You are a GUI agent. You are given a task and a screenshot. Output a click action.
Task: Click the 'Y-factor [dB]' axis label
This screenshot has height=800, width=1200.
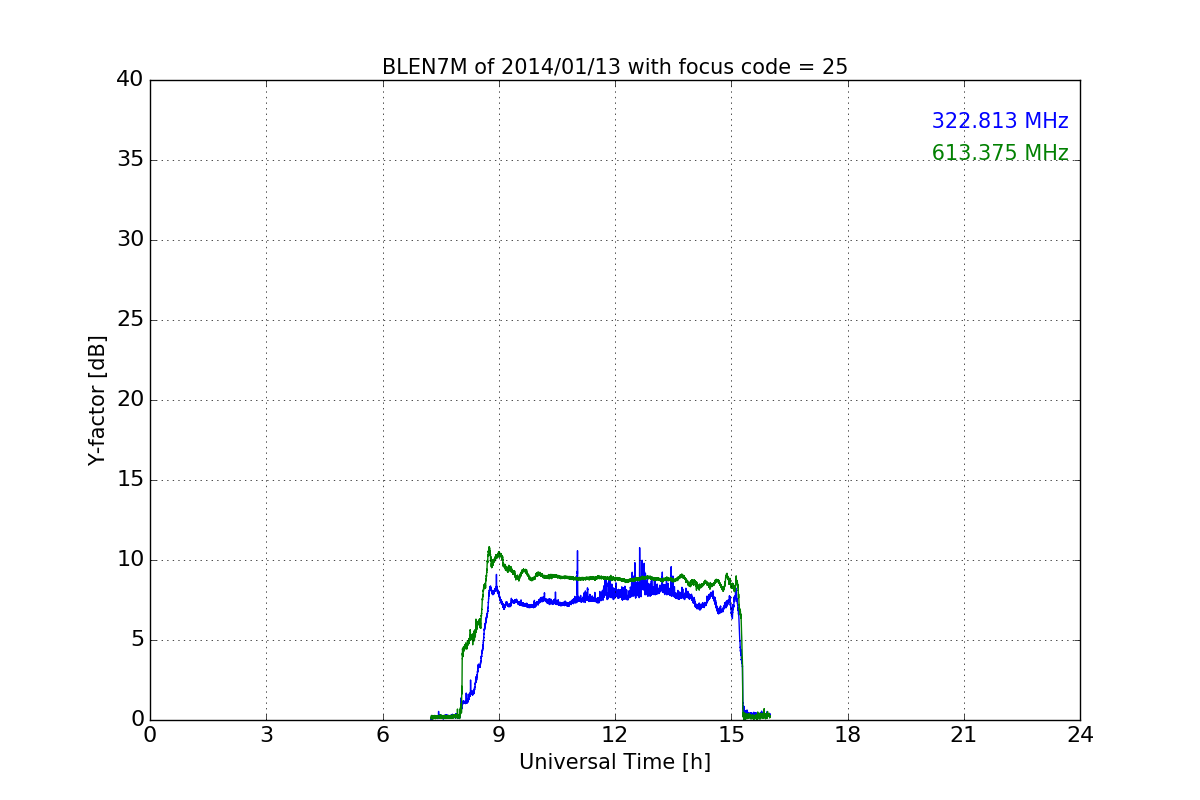coord(97,400)
